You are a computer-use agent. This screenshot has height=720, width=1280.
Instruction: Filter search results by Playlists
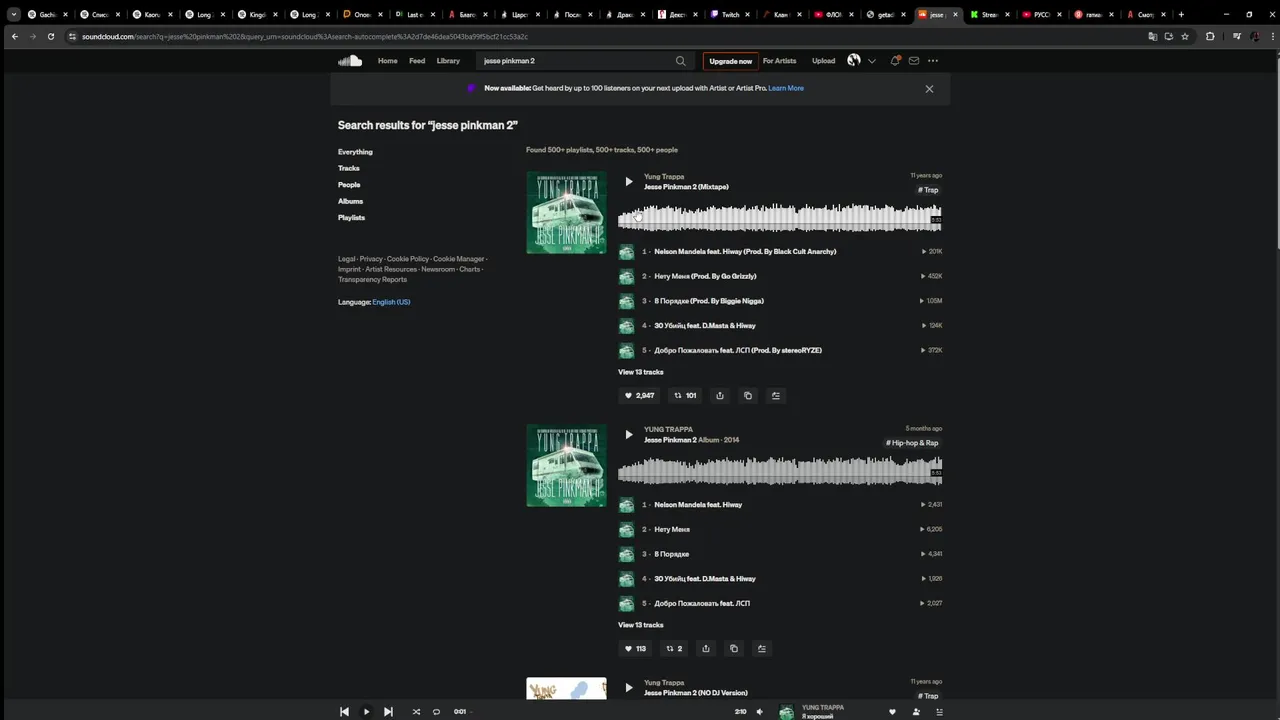click(x=351, y=218)
